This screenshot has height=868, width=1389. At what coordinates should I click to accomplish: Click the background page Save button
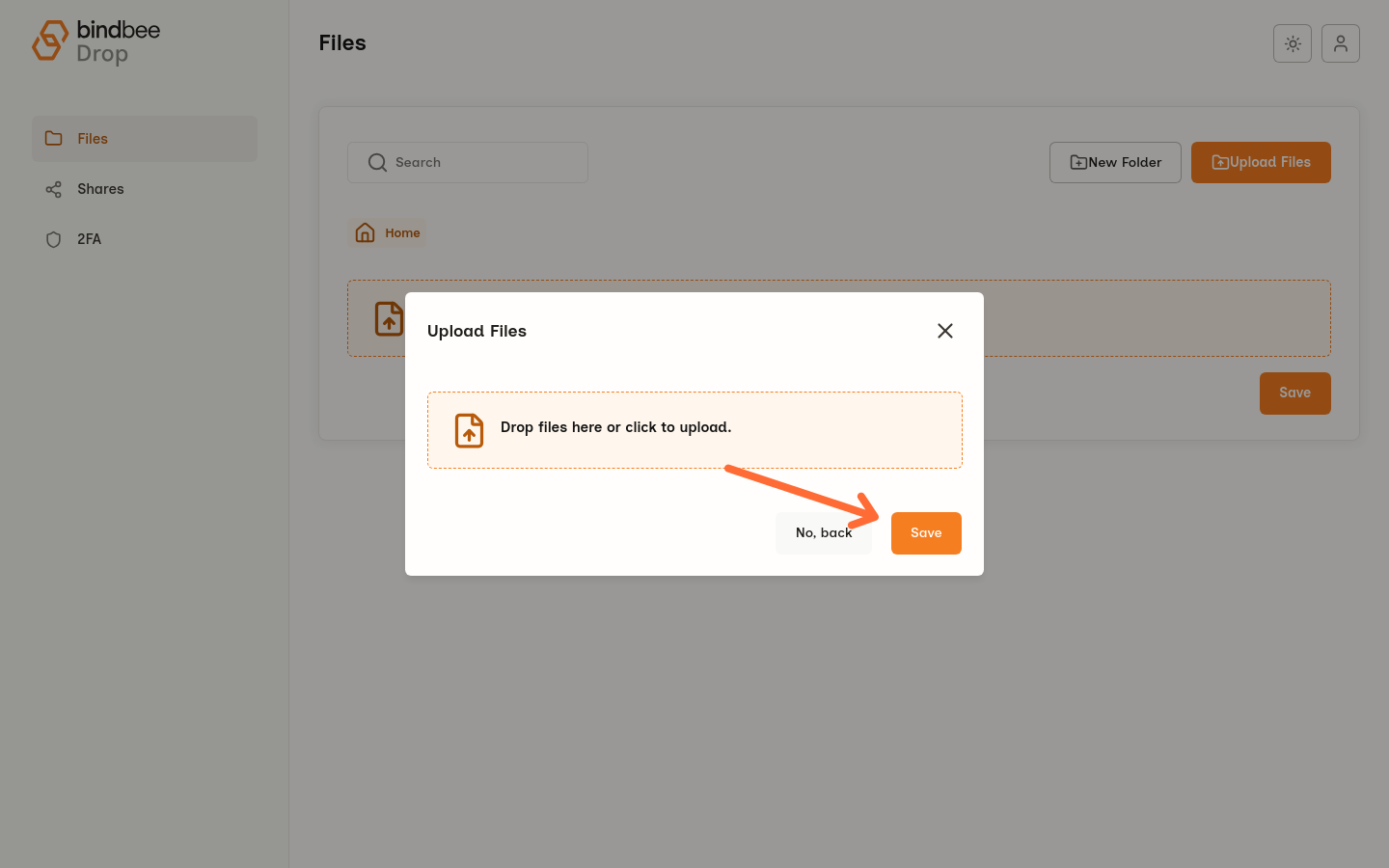coord(1295,393)
